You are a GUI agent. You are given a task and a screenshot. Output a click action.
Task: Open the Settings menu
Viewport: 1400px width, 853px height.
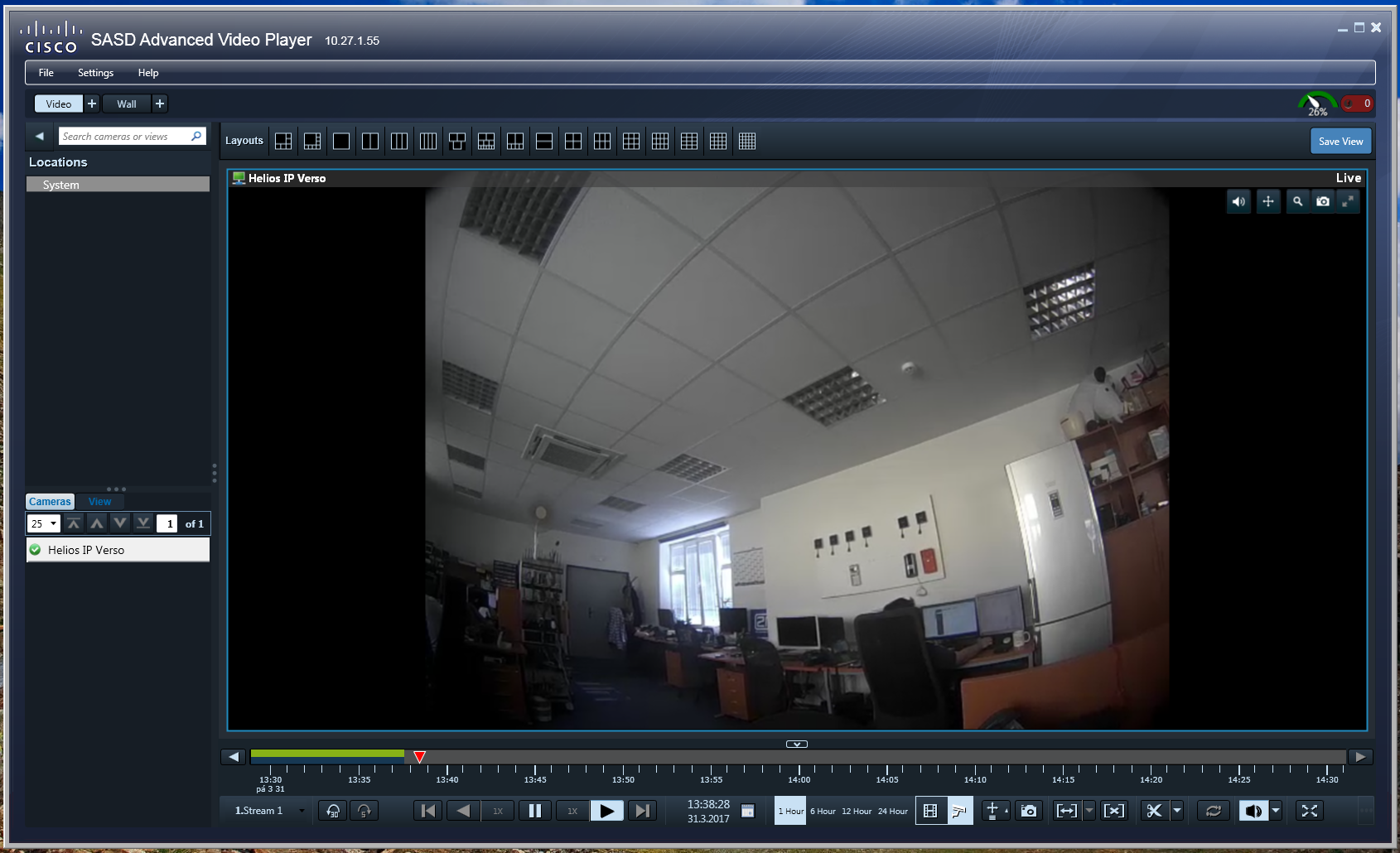95,73
